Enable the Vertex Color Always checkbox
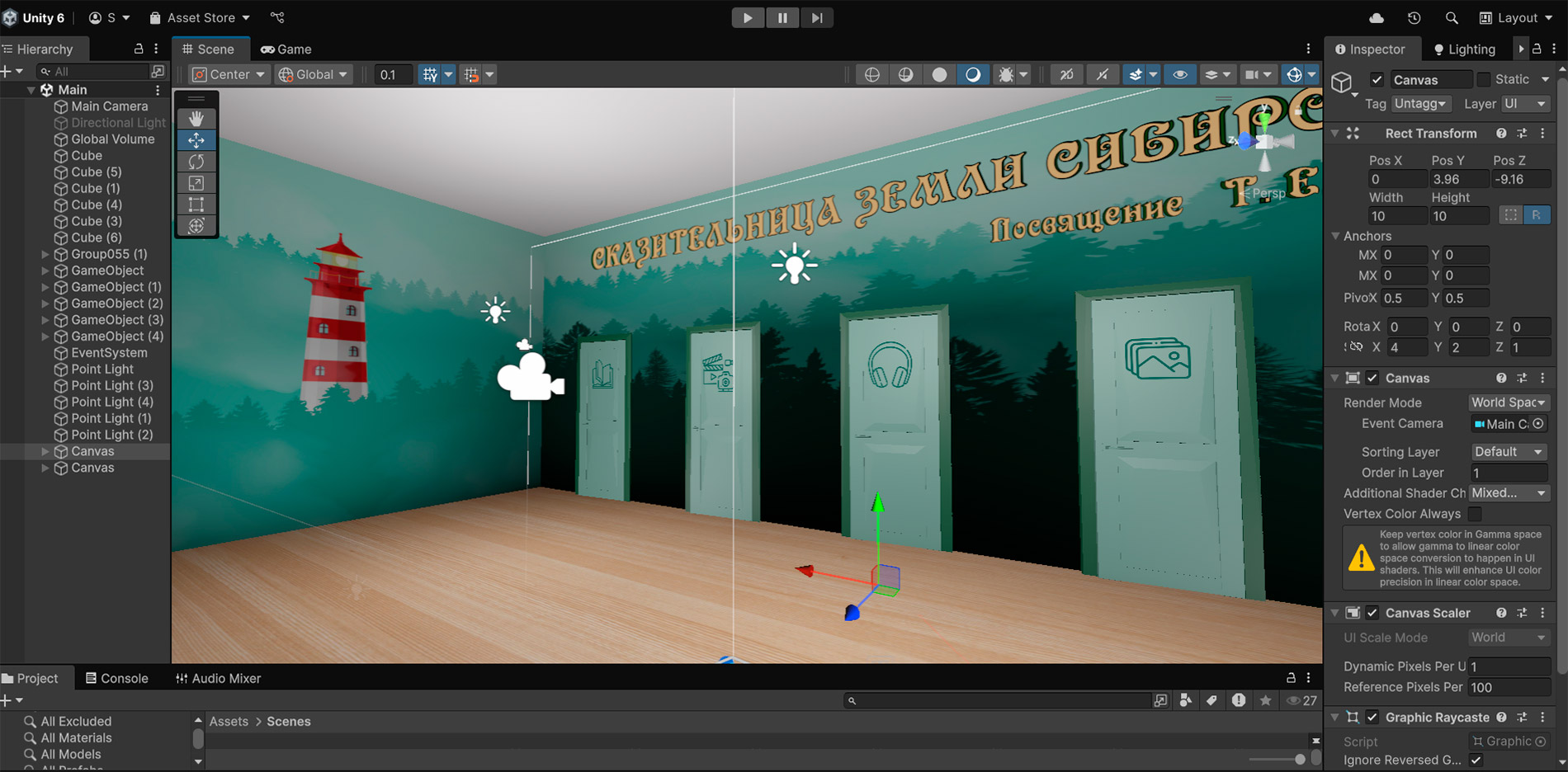The height and width of the screenshot is (772, 1568). [1475, 514]
